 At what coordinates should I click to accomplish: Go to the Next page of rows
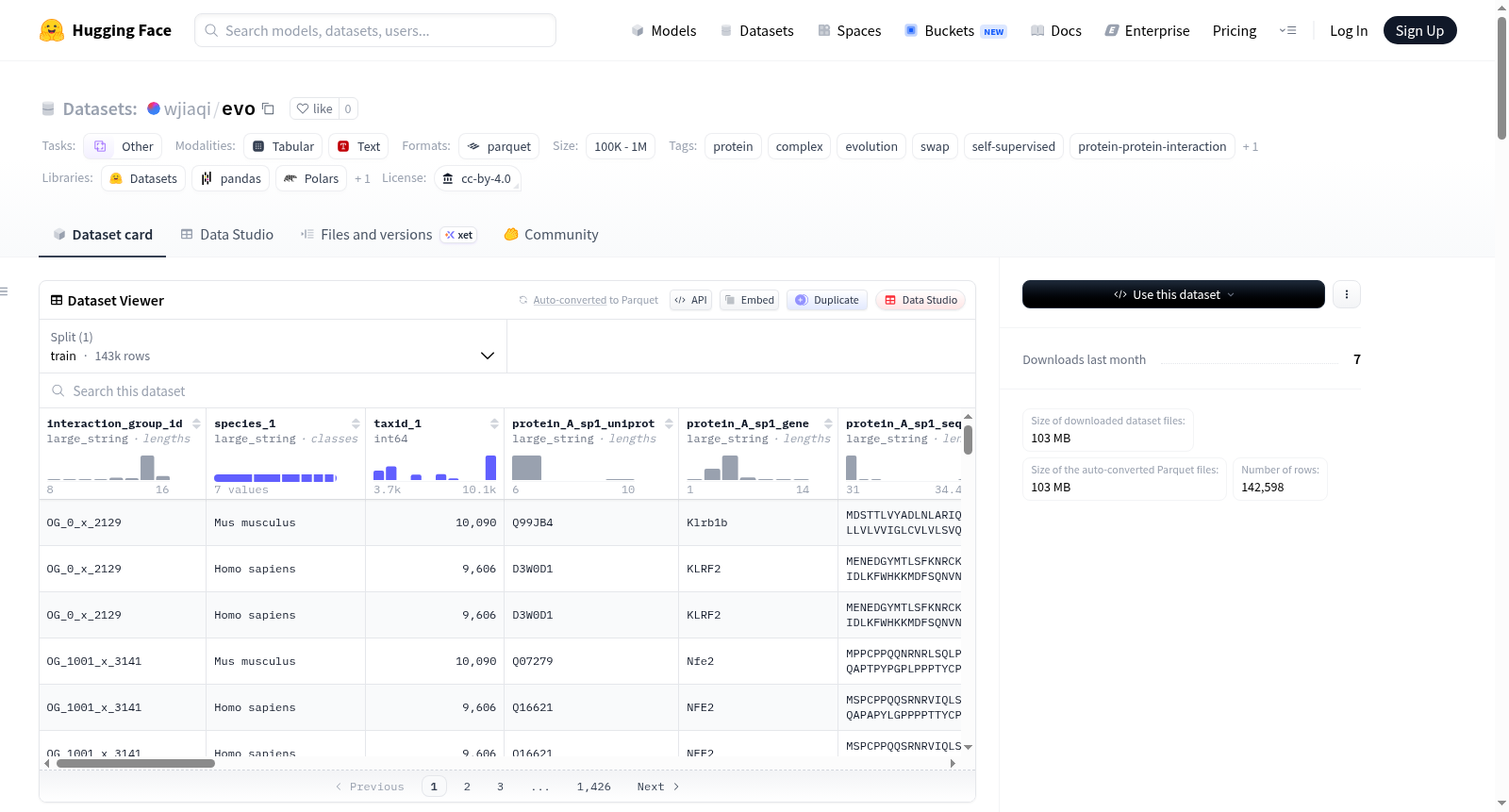tap(658, 787)
